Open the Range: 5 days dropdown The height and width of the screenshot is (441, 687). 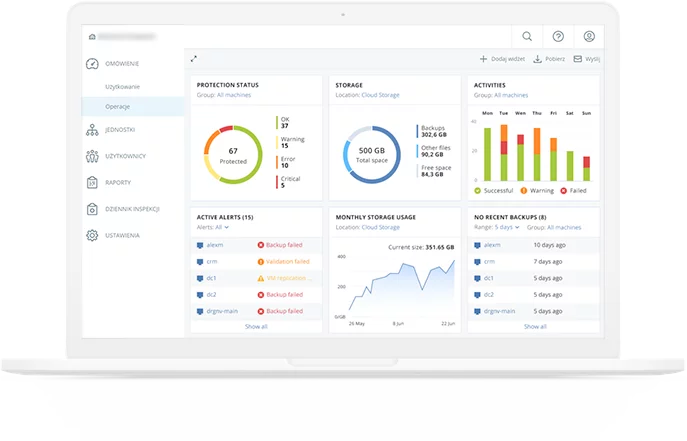496,228
